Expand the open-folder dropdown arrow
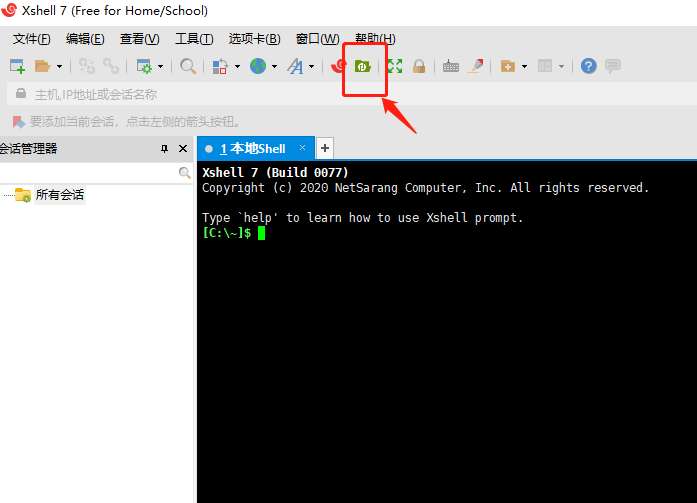Viewport: 697px width, 503px height. click(59, 67)
